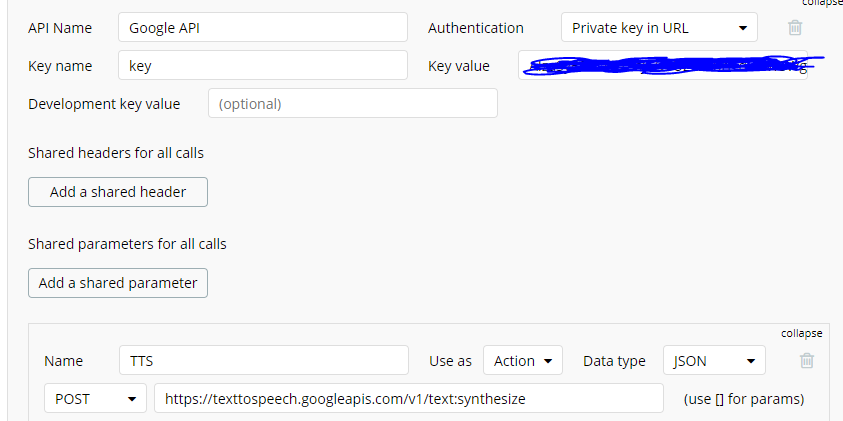The width and height of the screenshot is (843, 421).
Task: Click the '(use [] for params)' hint text
Action: tap(743, 399)
